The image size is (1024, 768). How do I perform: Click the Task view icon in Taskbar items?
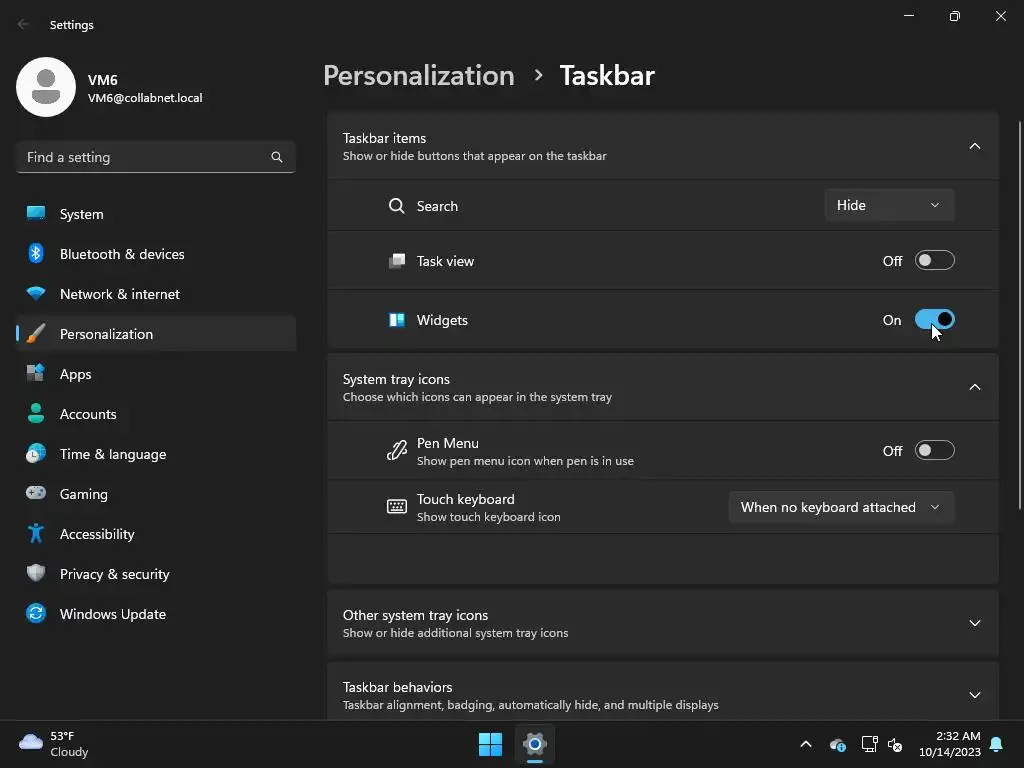coord(396,261)
